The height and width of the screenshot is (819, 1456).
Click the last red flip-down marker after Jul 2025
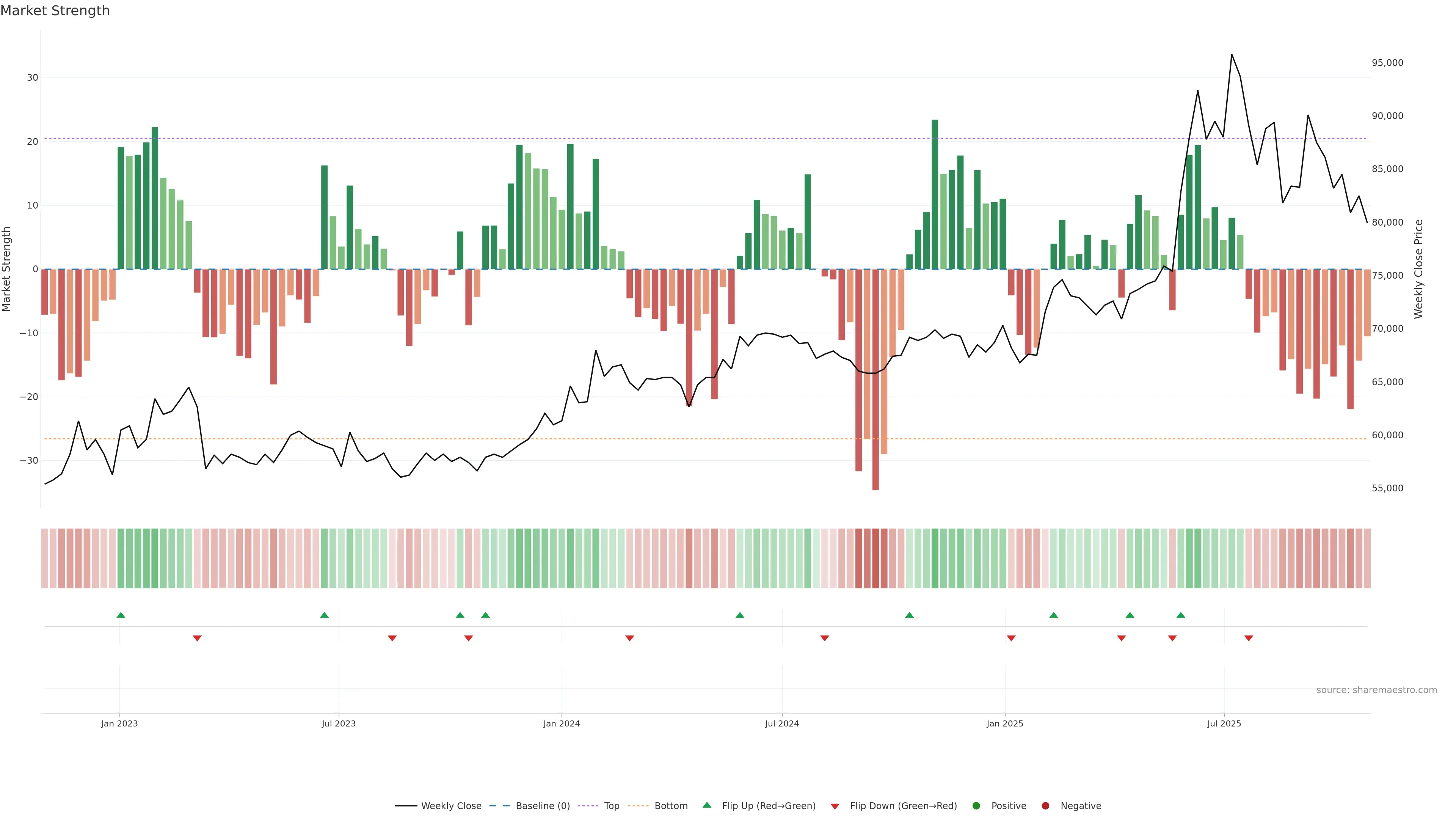pyautogui.click(x=1249, y=638)
